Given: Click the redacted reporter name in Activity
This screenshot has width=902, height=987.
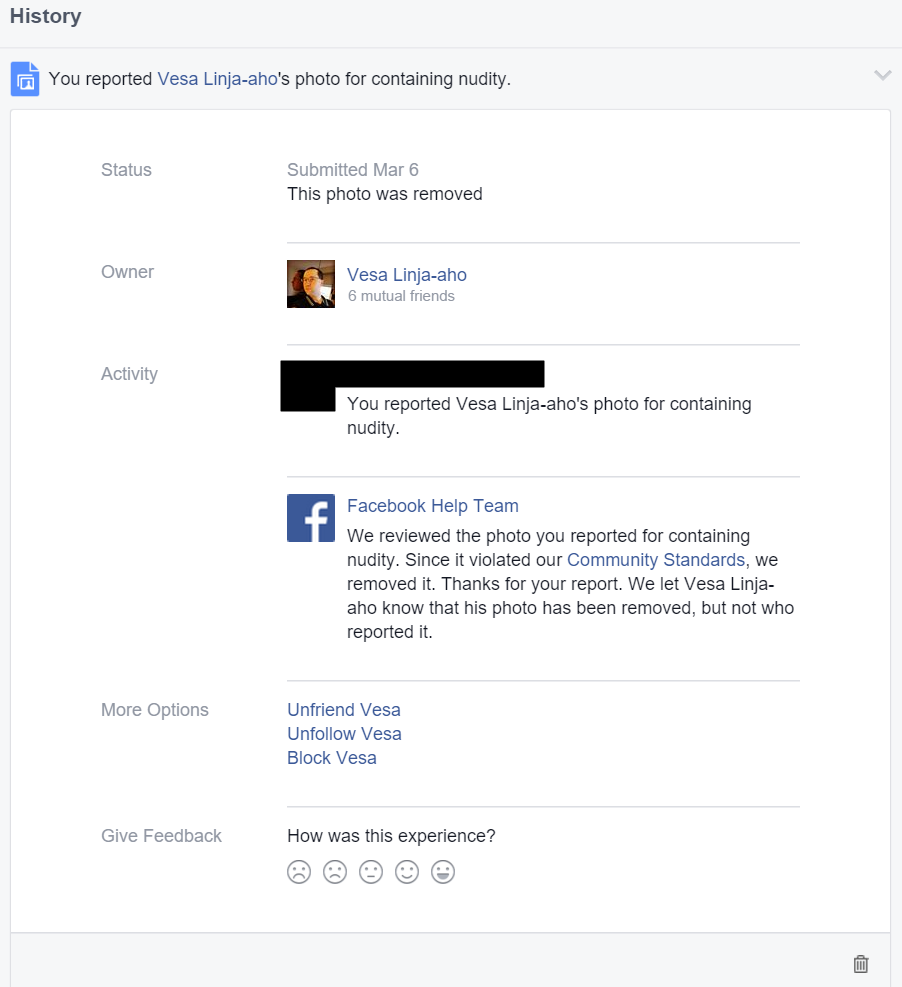Looking at the screenshot, I should (412, 374).
